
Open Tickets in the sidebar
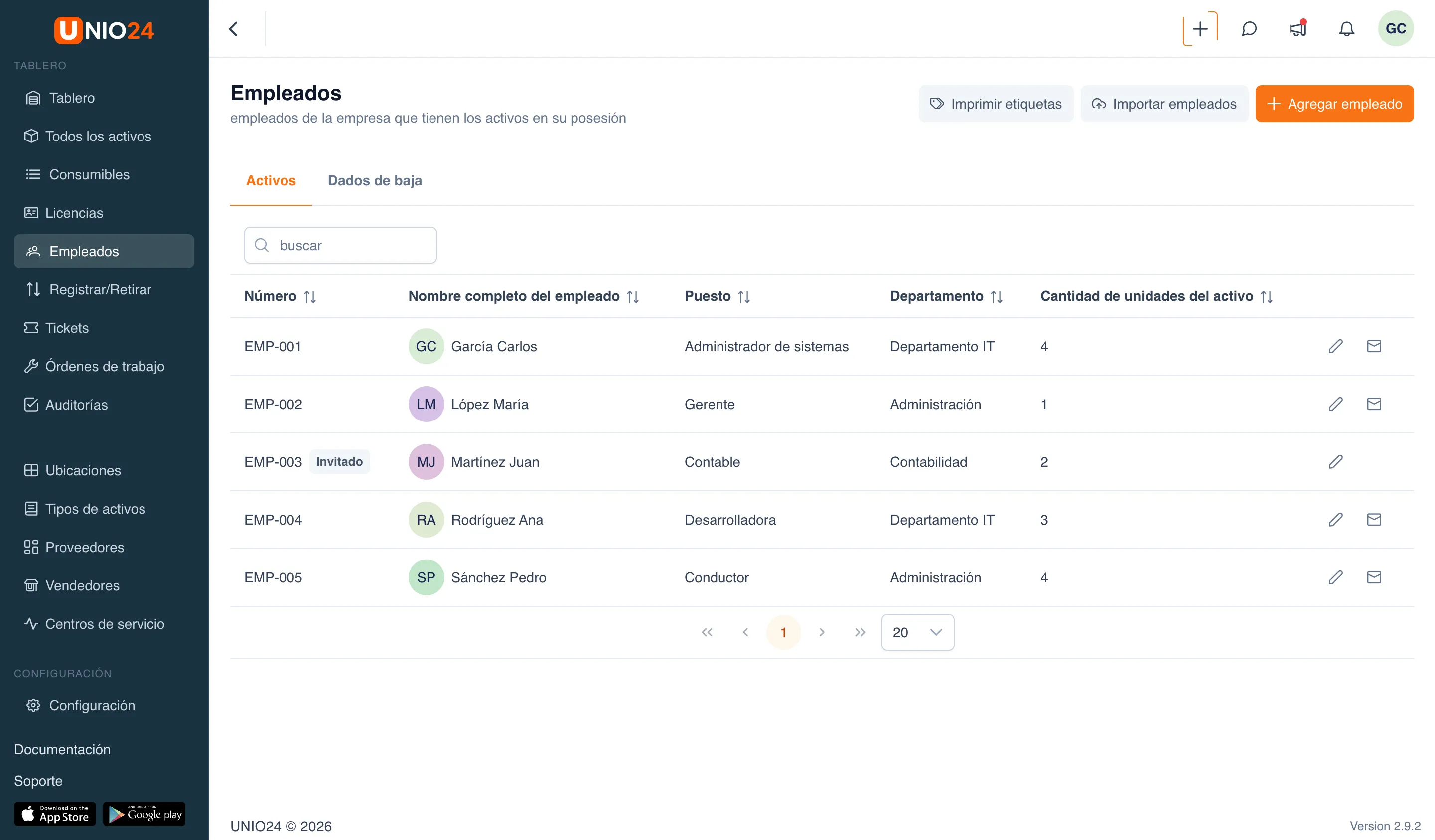[x=104, y=328]
